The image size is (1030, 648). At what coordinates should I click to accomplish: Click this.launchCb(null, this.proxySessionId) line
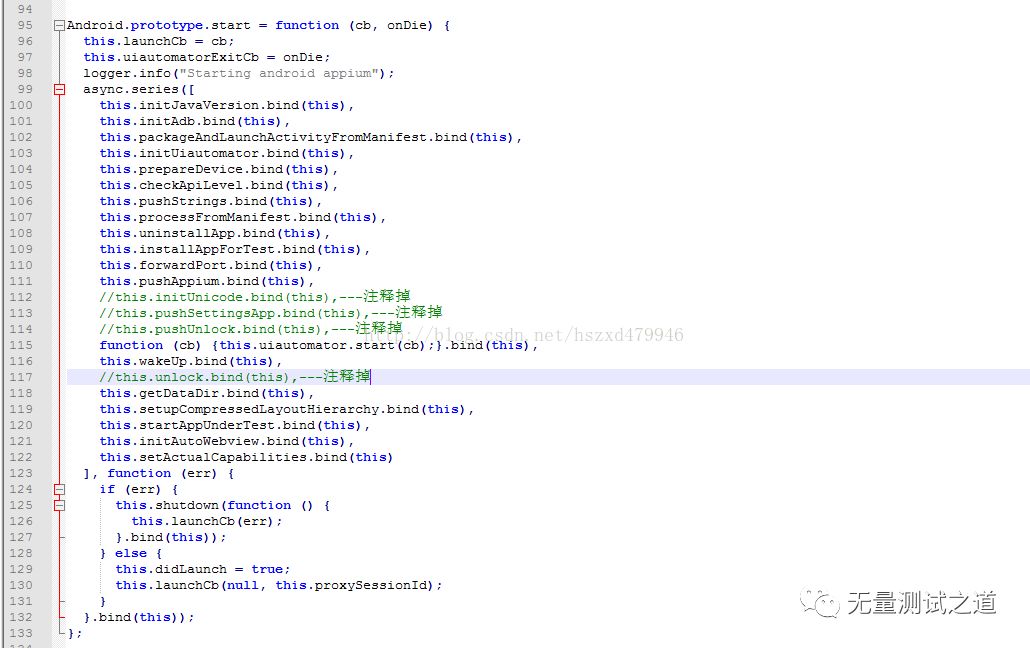[x=279, y=585]
